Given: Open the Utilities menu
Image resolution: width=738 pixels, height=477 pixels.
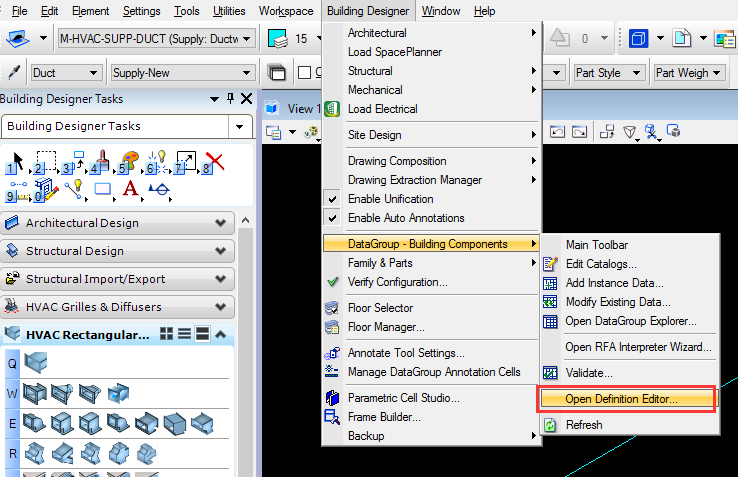Looking at the screenshot, I should tap(229, 11).
